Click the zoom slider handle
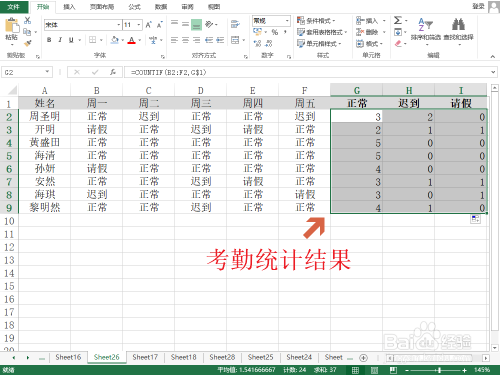Viewport: 500px width, 375px height. [x=439, y=370]
